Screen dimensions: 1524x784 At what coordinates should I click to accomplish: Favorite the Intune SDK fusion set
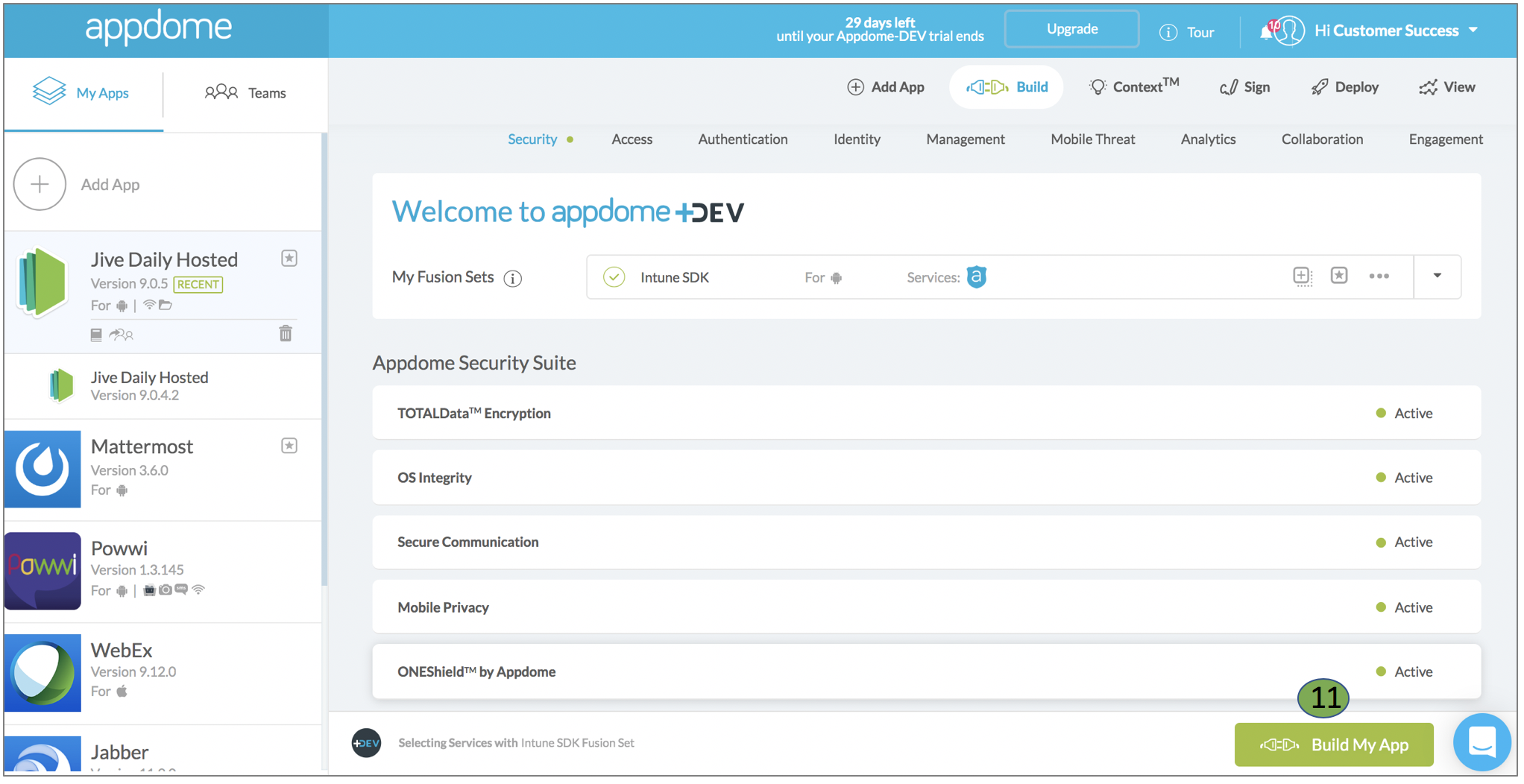1339,276
